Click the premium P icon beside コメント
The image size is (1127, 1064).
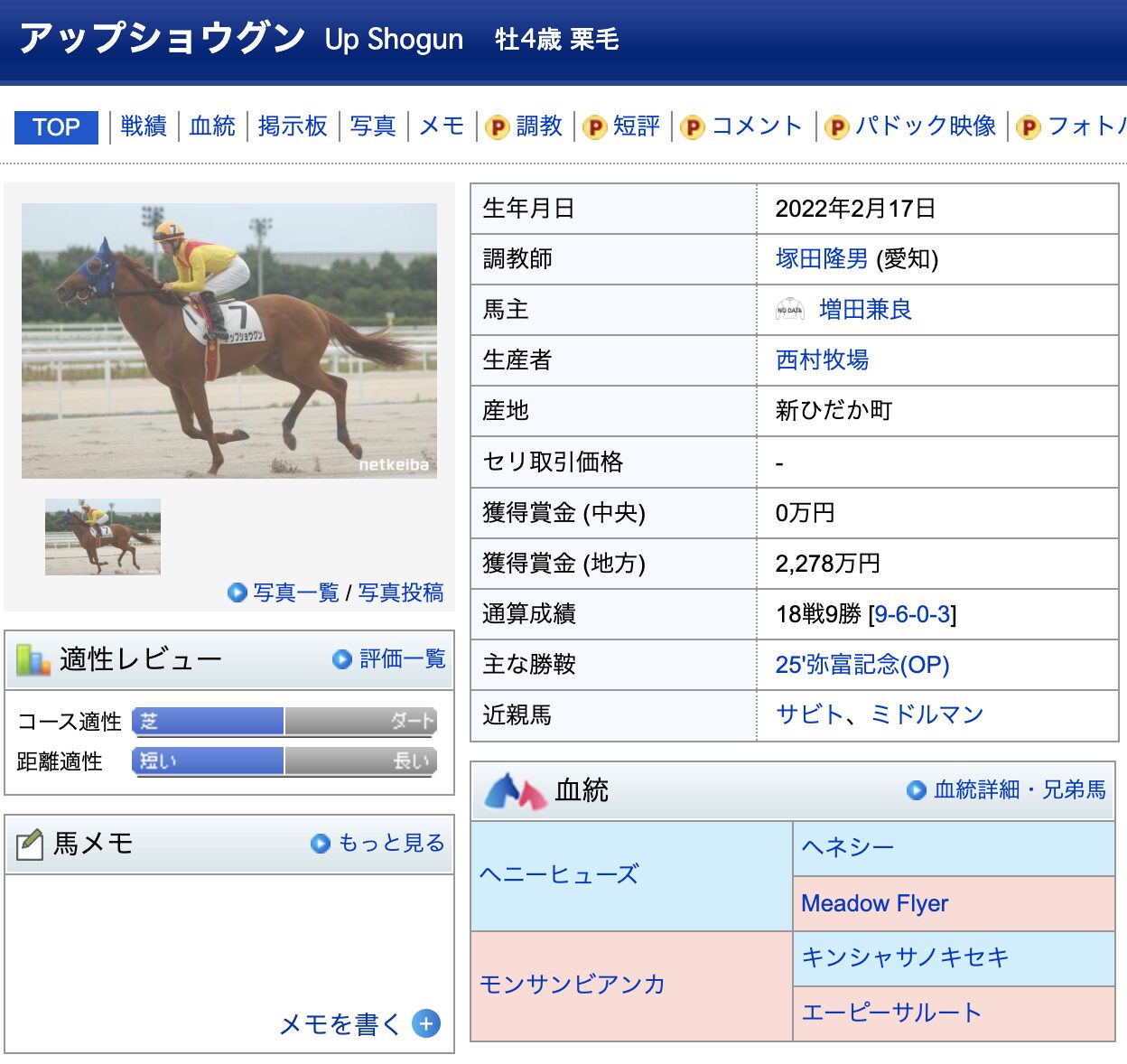(x=693, y=127)
